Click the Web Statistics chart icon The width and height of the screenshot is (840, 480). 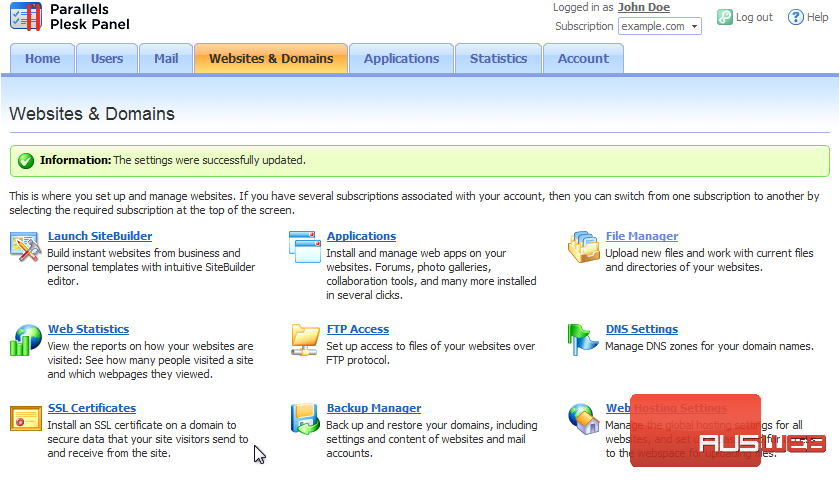(25, 339)
